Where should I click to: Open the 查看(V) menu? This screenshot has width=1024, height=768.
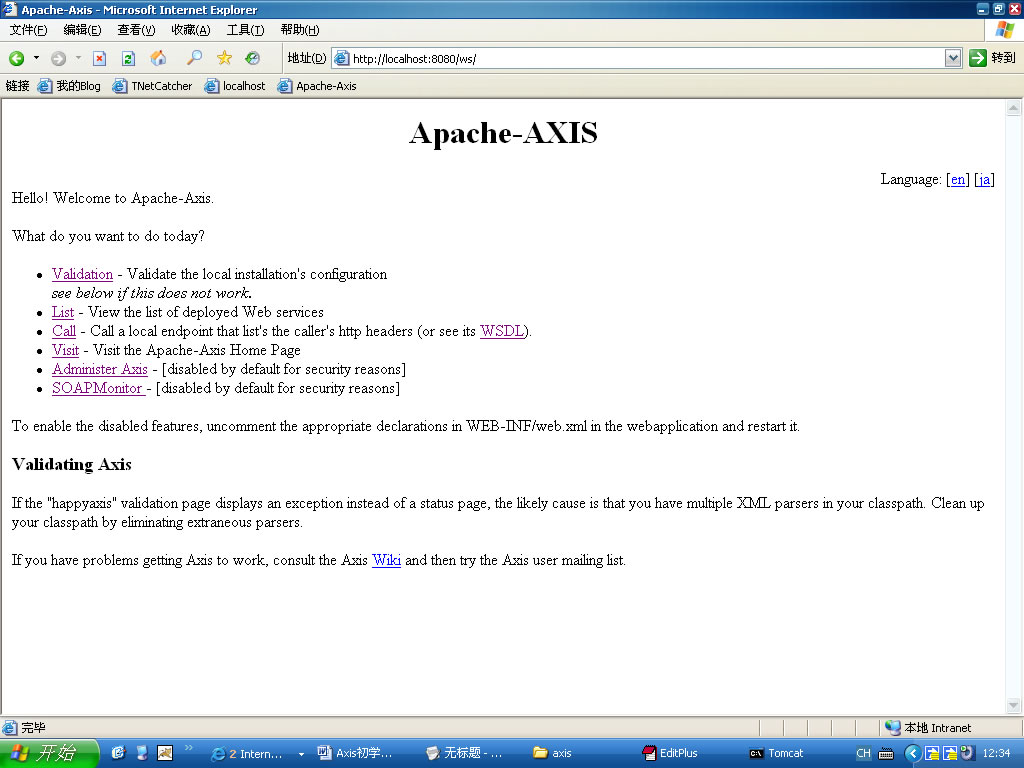click(136, 30)
